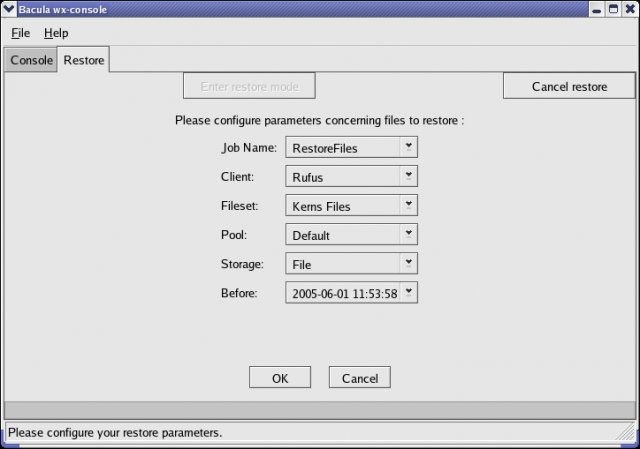Viewport: 640px width, 449px height.
Task: Click the 'Please configure parameters concerning files' instruction text
Action: pyautogui.click(x=320, y=120)
